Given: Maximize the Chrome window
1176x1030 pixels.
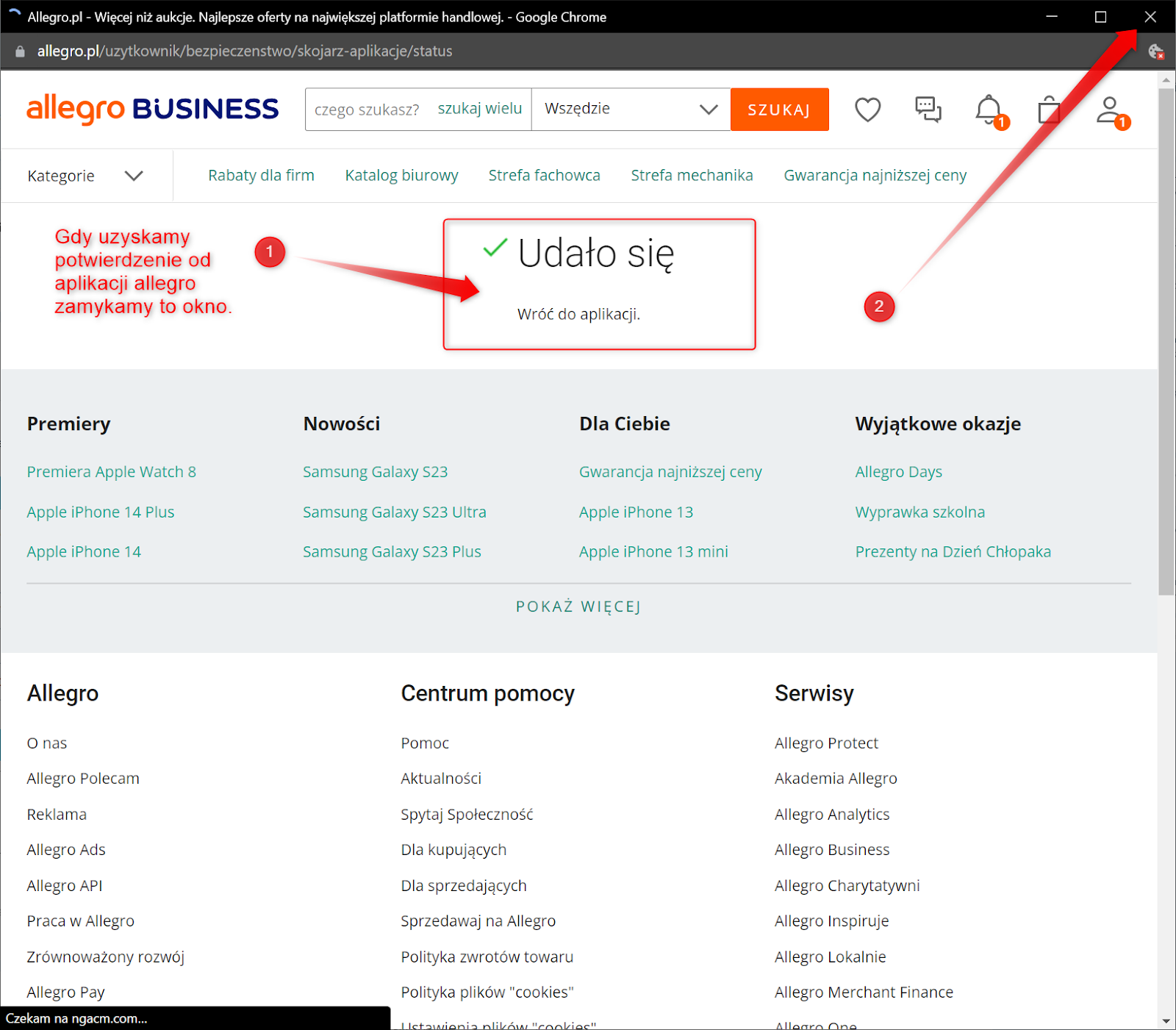Looking at the screenshot, I should pyautogui.click(x=1100, y=17).
